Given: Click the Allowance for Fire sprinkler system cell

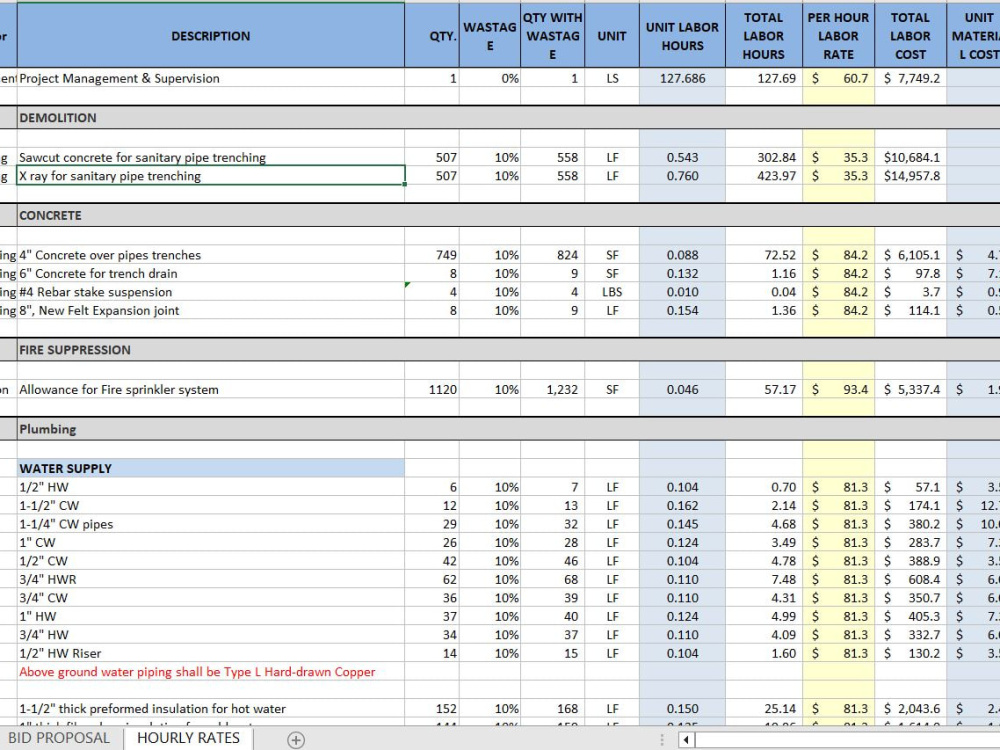Looking at the screenshot, I should coord(210,390).
